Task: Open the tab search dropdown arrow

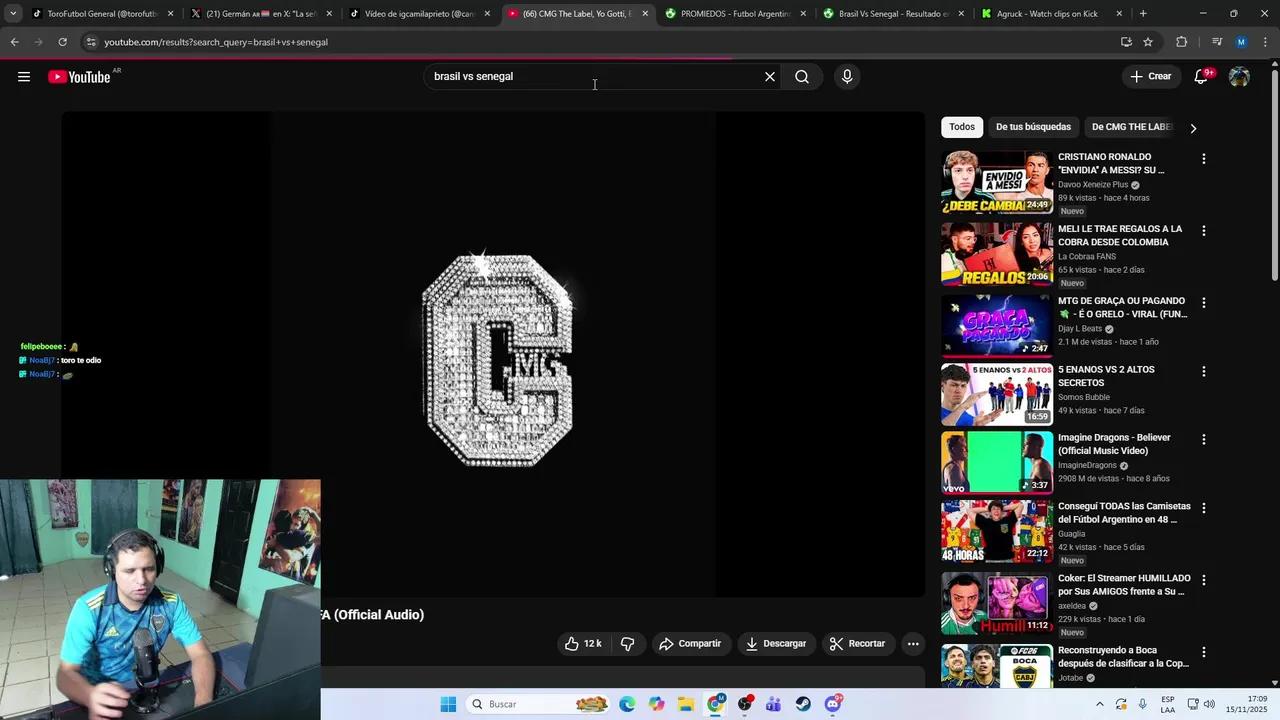Action: pyautogui.click(x=13, y=14)
